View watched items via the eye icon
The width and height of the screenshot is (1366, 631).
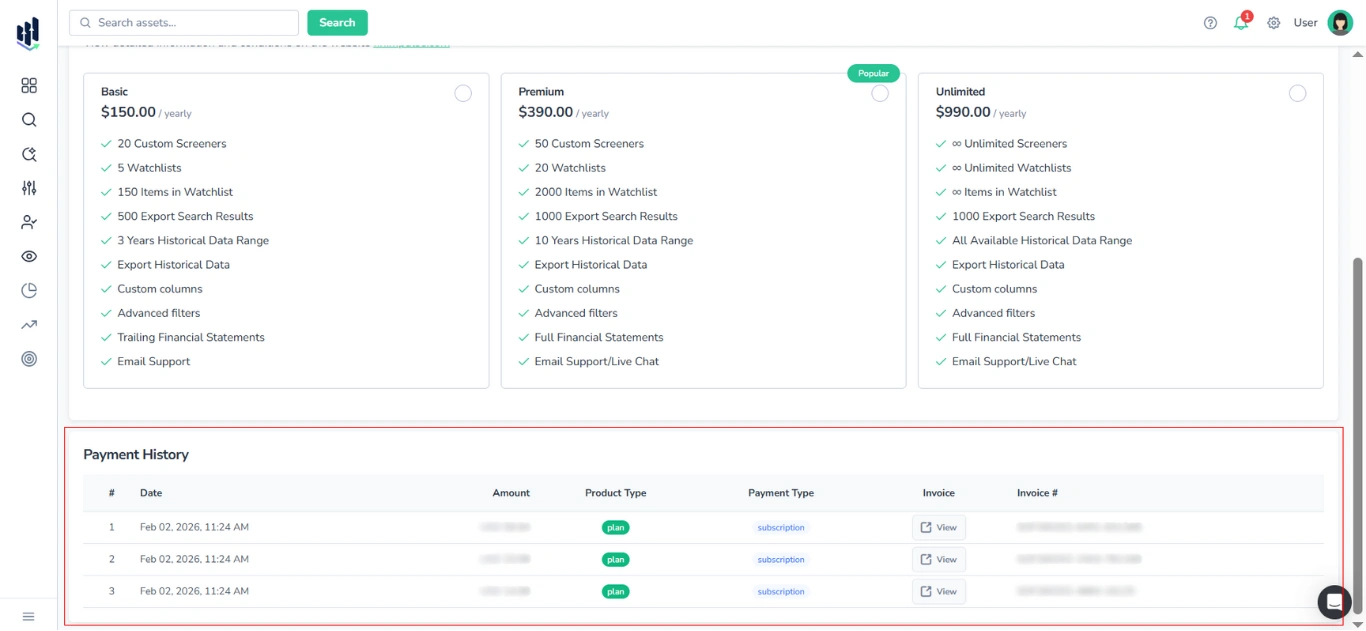click(x=28, y=256)
